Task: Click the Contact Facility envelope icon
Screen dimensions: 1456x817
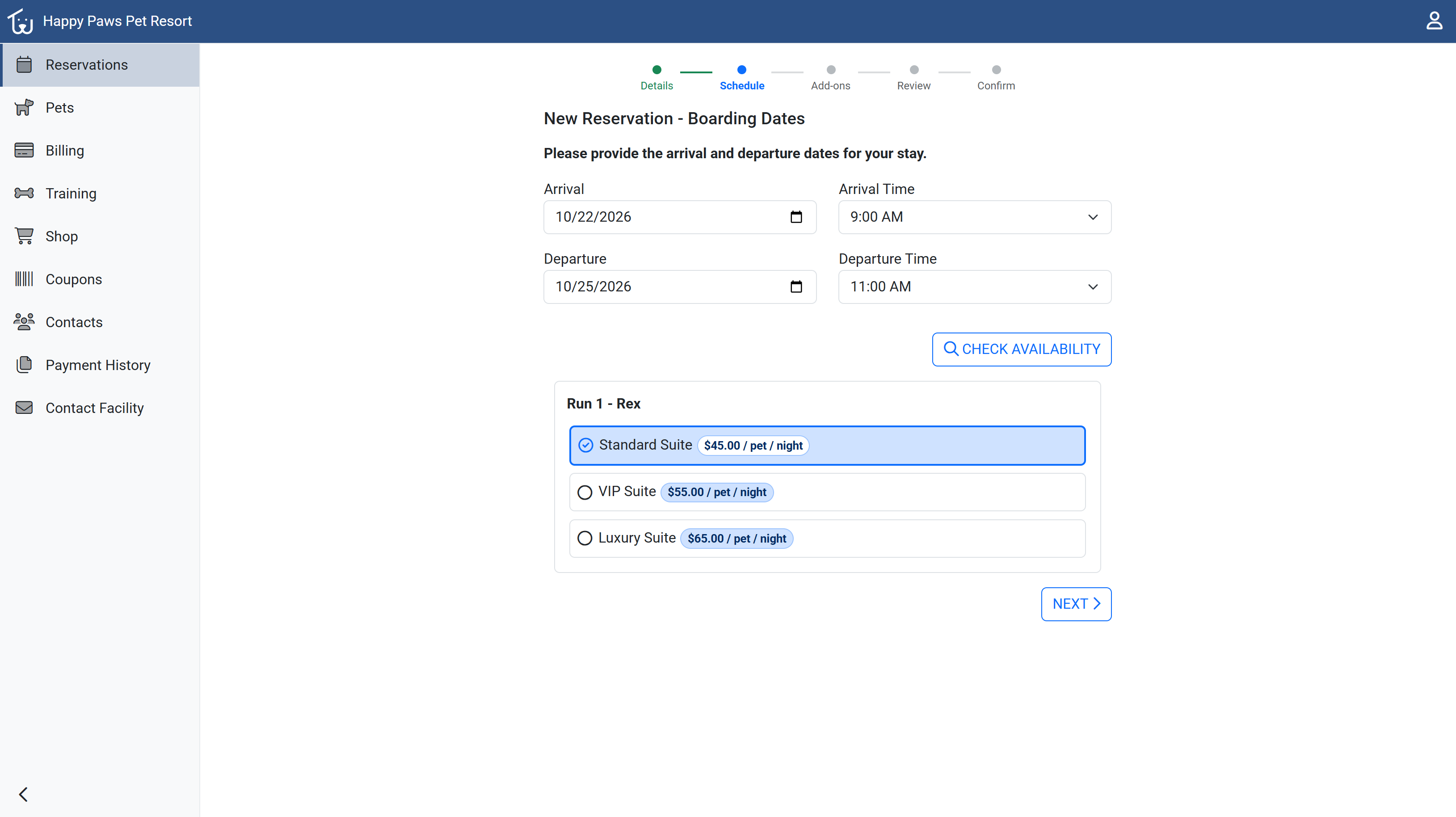Action: point(24,408)
